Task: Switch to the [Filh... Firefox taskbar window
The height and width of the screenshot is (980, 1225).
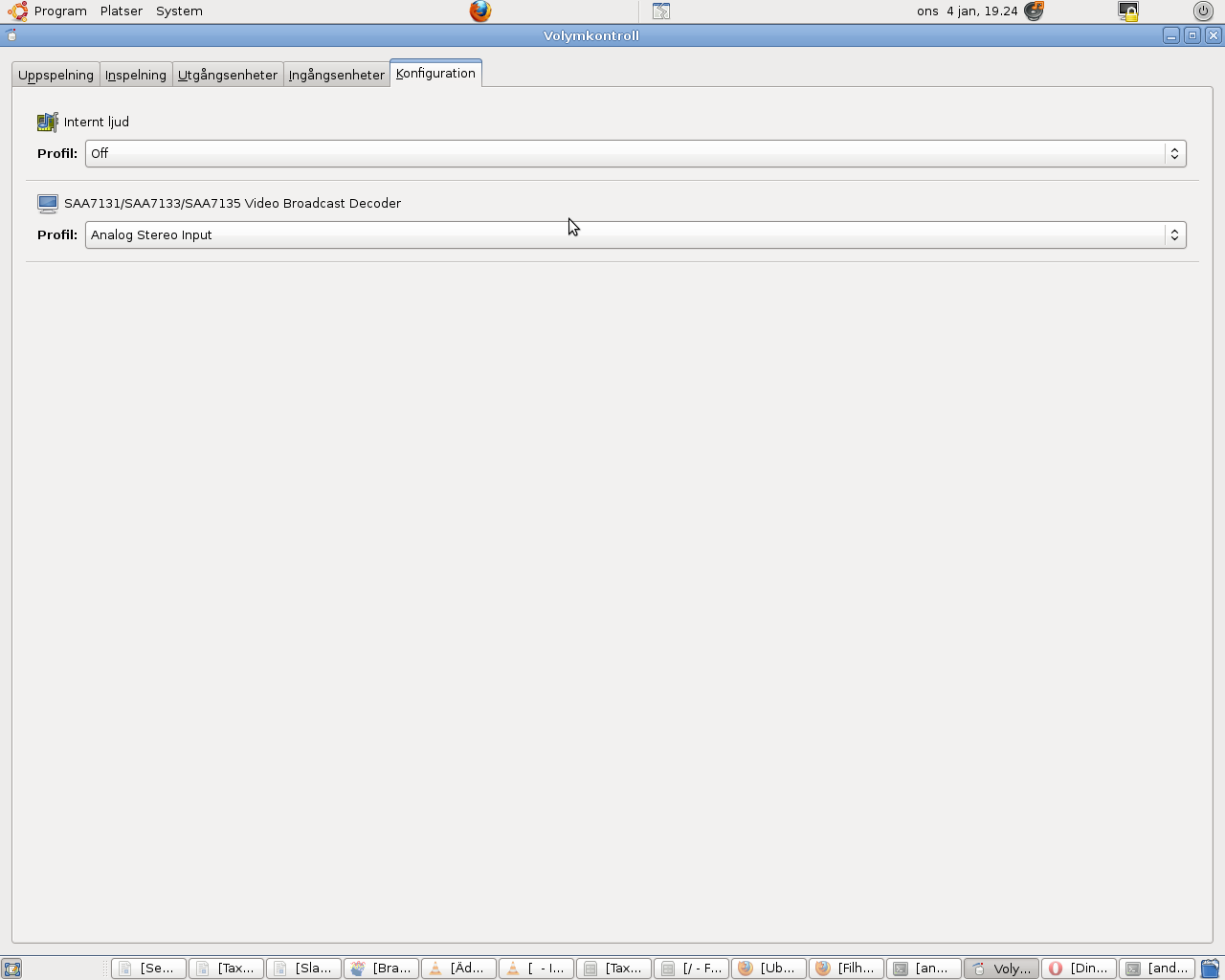Action: 846,969
